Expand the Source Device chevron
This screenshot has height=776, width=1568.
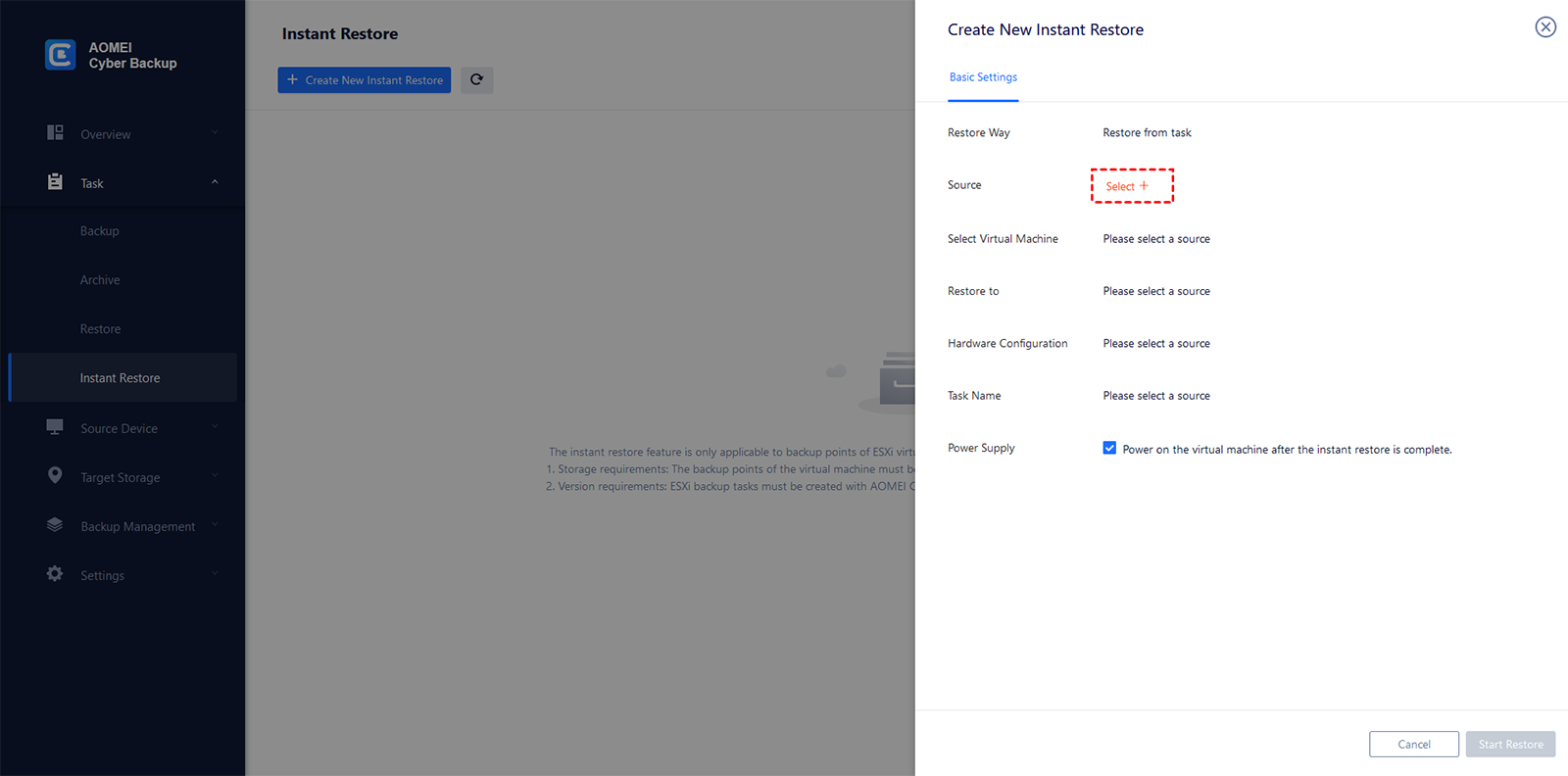(215, 426)
